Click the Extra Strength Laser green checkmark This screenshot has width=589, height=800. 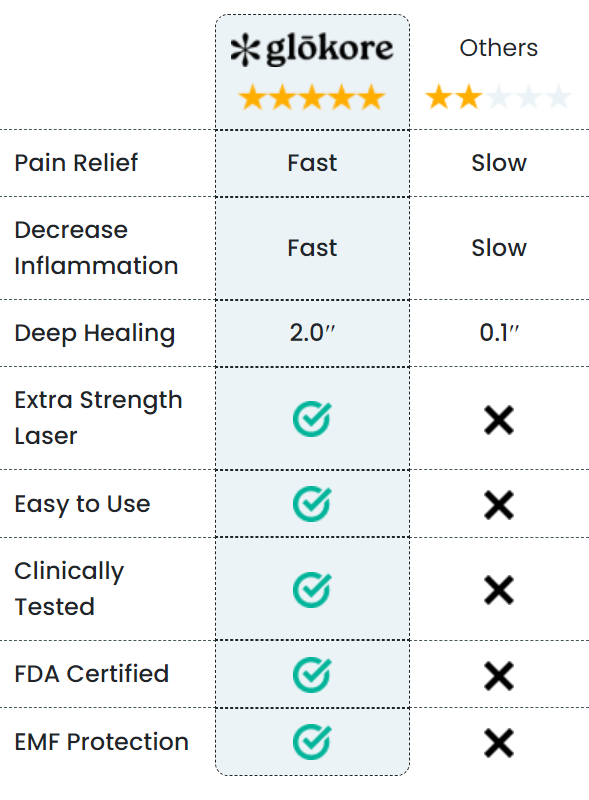(312, 419)
